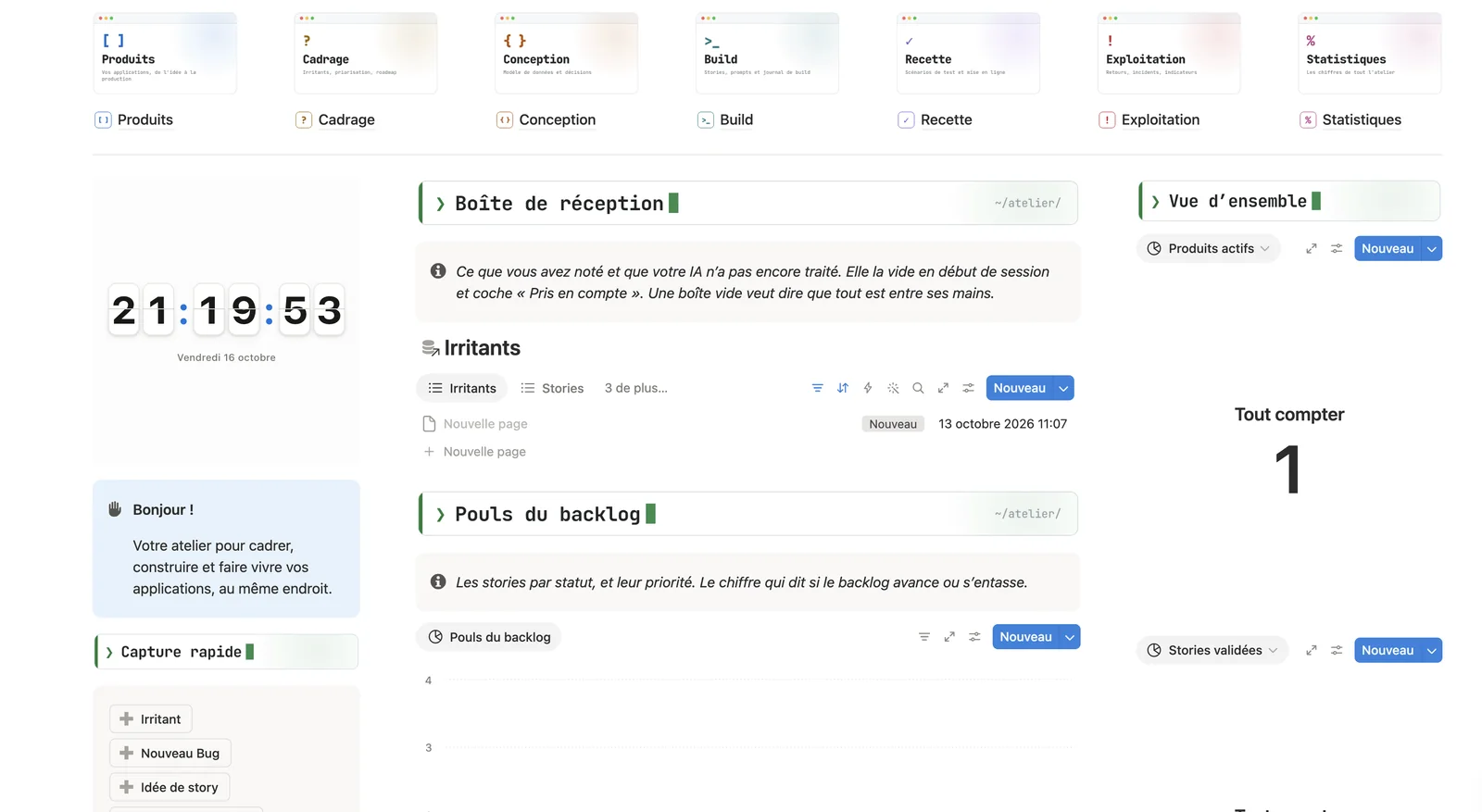This screenshot has width=1482, height=812.
Task: Open view settings icon for Pouls du backlog
Action: click(x=974, y=637)
